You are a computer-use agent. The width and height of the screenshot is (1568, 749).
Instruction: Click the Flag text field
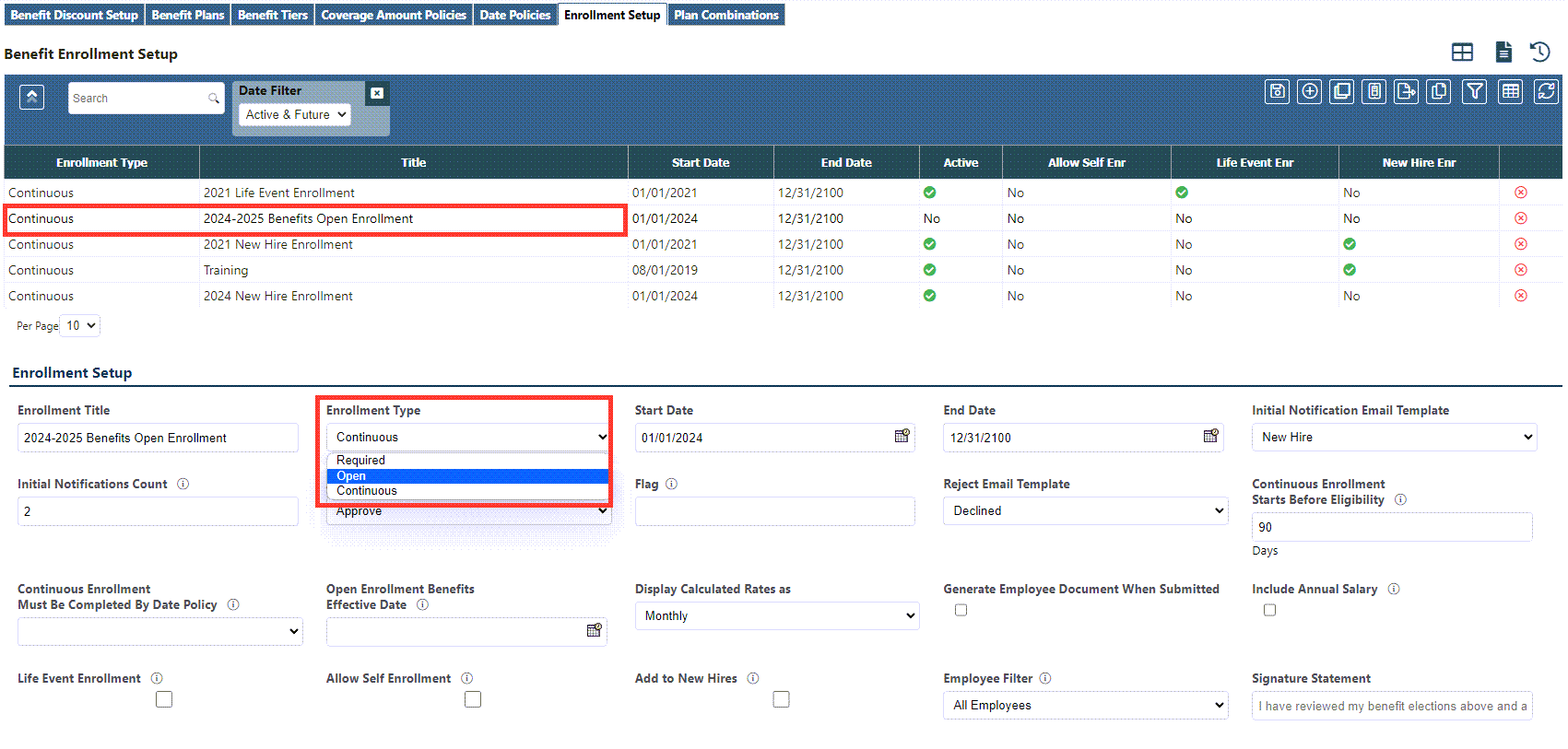tap(775, 511)
